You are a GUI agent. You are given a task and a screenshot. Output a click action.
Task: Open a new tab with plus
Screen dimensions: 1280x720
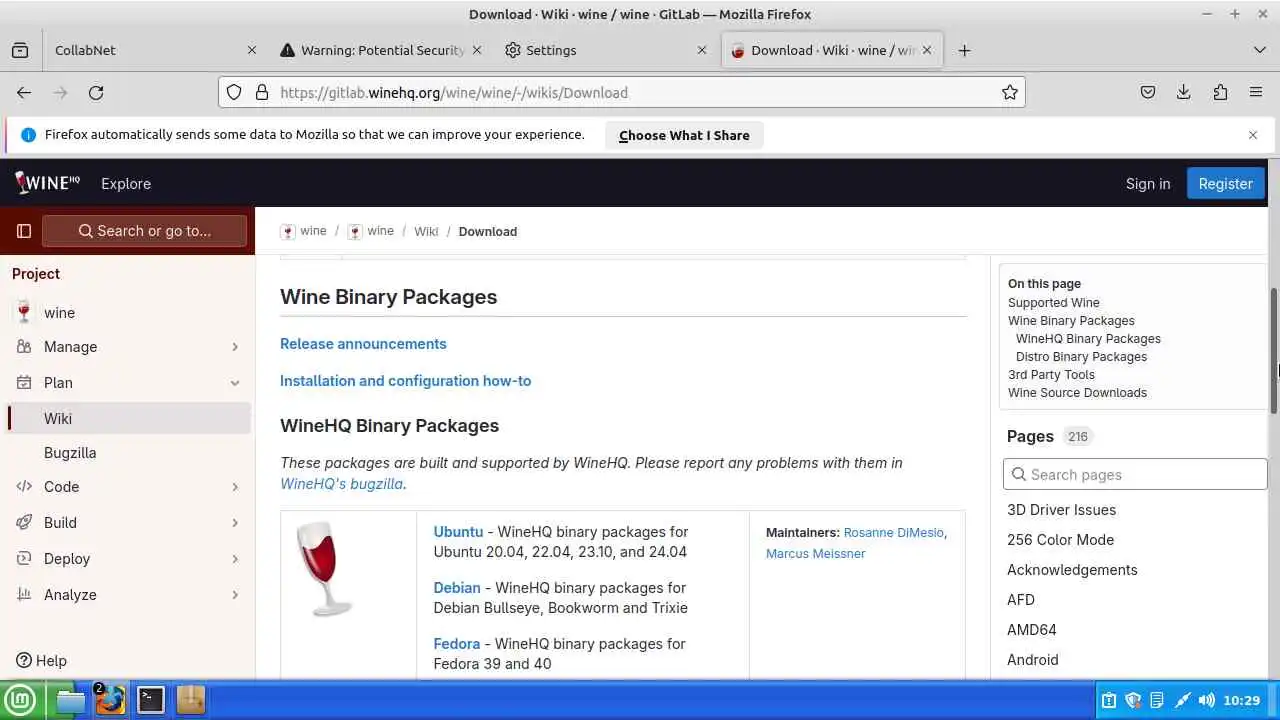(x=964, y=50)
